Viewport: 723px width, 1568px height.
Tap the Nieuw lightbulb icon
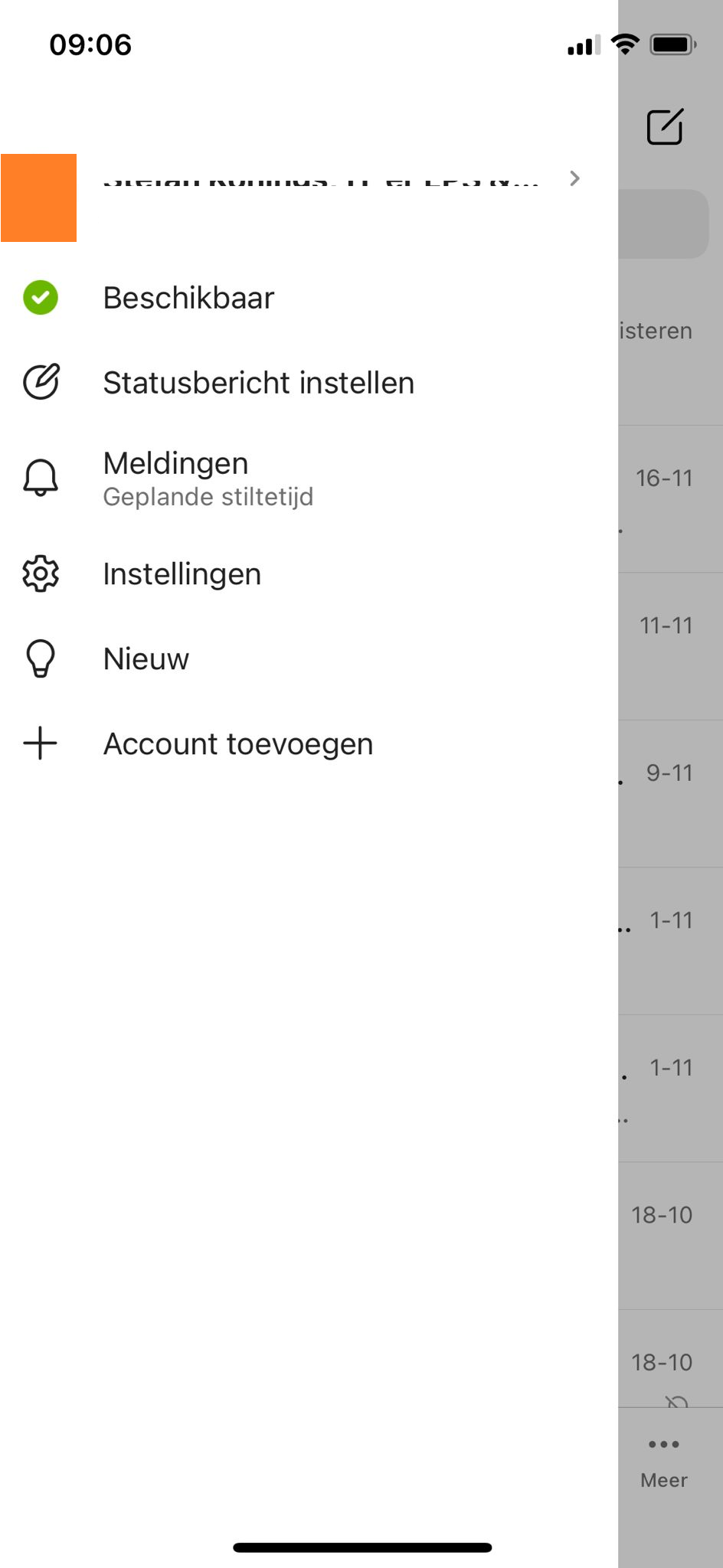click(x=41, y=658)
